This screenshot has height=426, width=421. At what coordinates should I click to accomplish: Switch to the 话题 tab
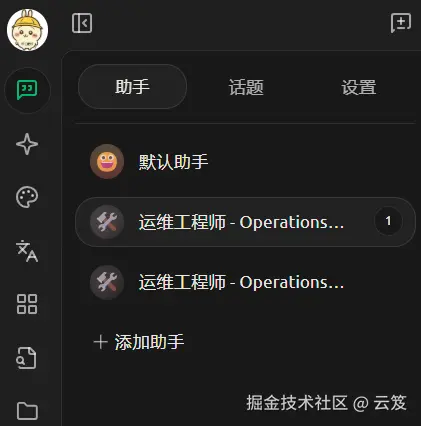pyautogui.click(x=246, y=87)
